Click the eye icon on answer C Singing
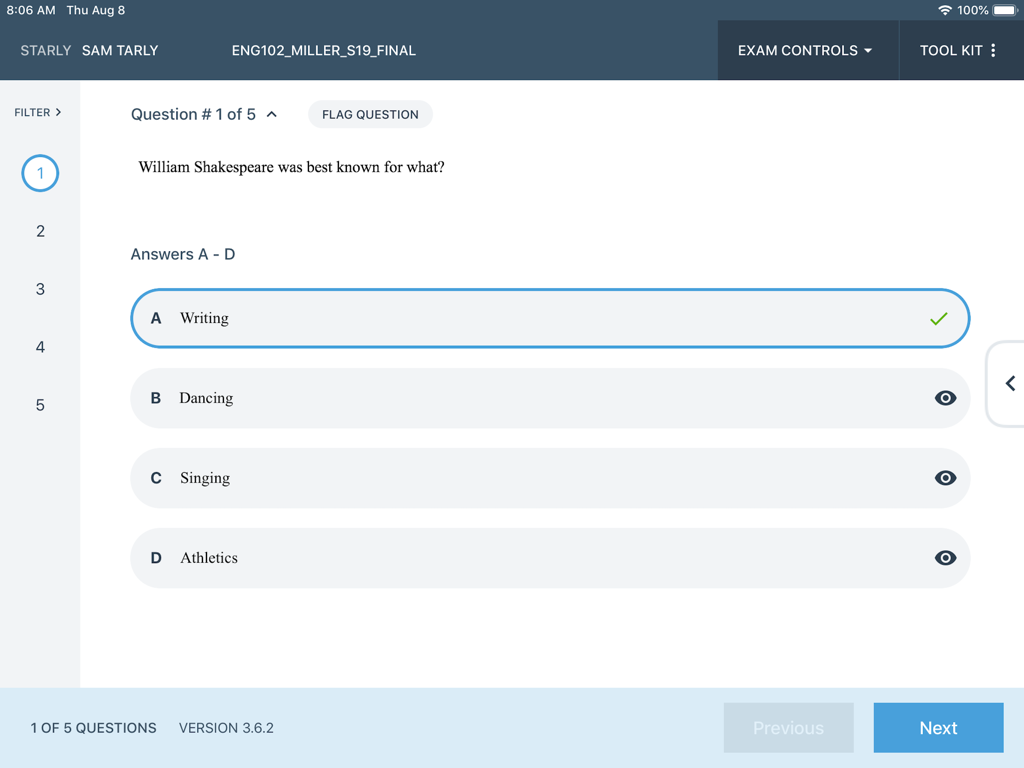 (x=945, y=478)
